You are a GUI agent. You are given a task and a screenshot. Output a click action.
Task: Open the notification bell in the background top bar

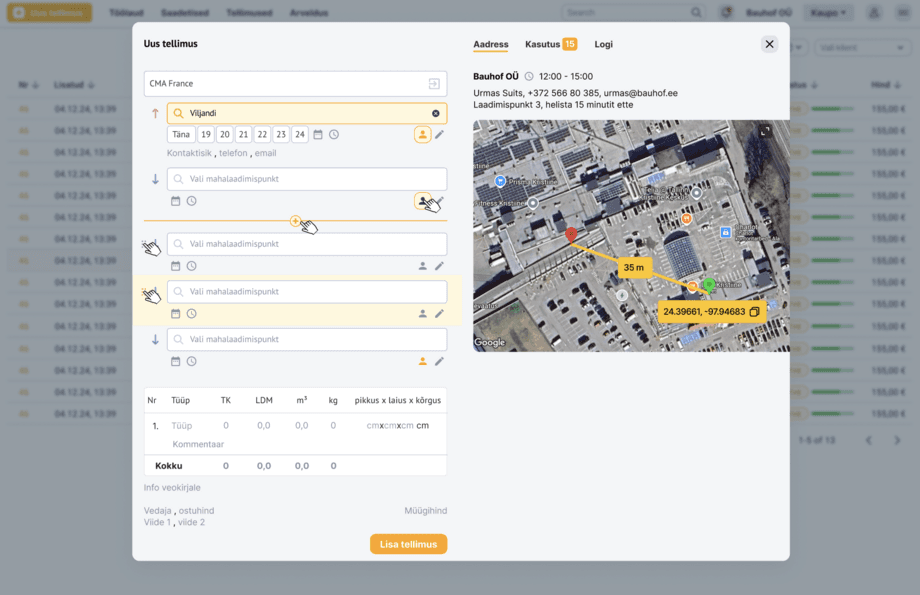point(726,12)
